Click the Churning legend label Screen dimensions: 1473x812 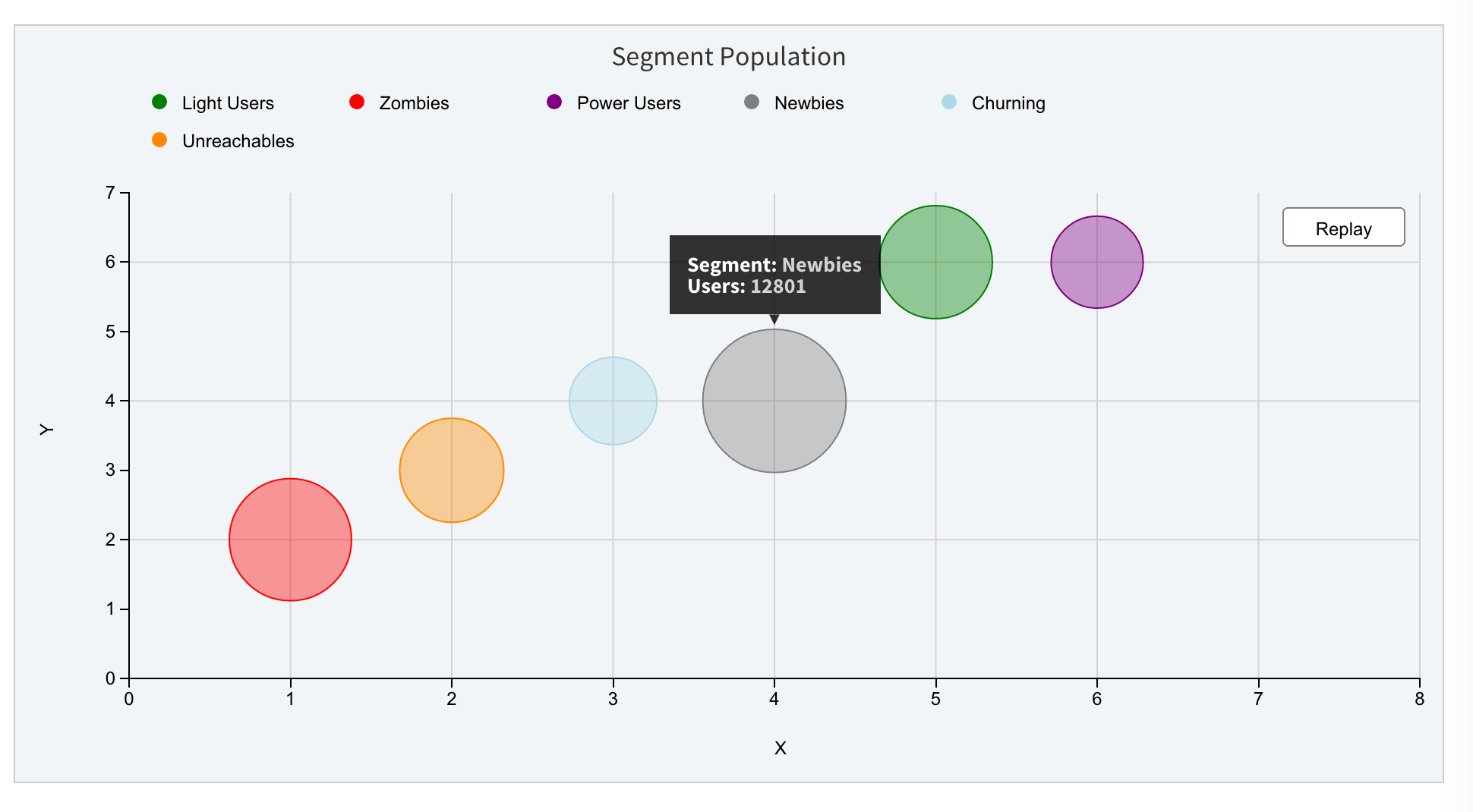pos(1008,103)
